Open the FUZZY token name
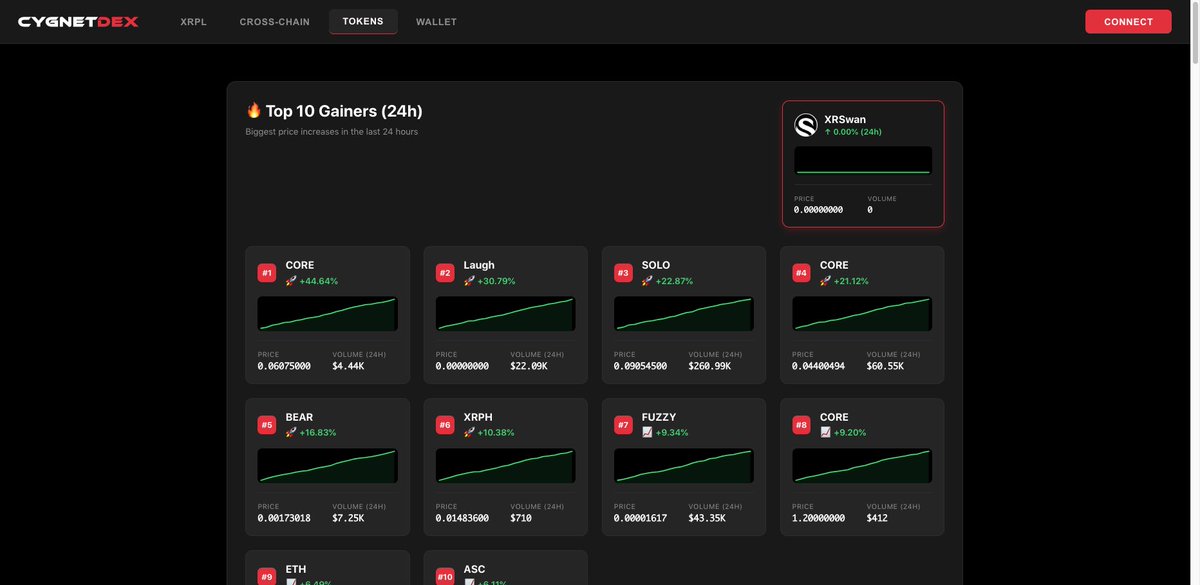This screenshot has width=1200, height=585. (659, 417)
